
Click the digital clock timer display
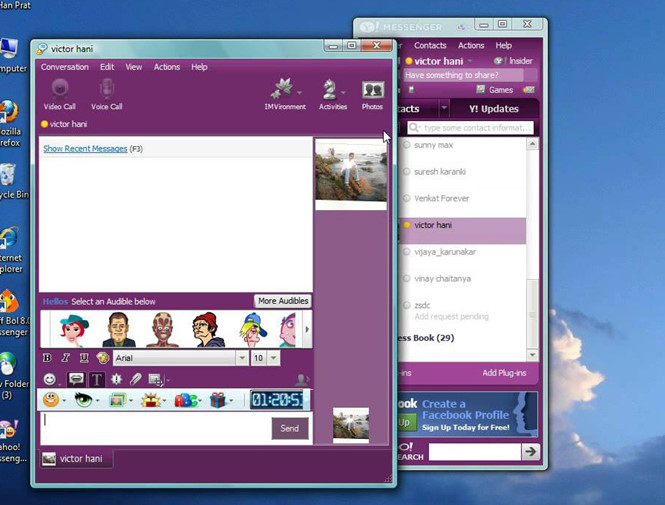[279, 399]
